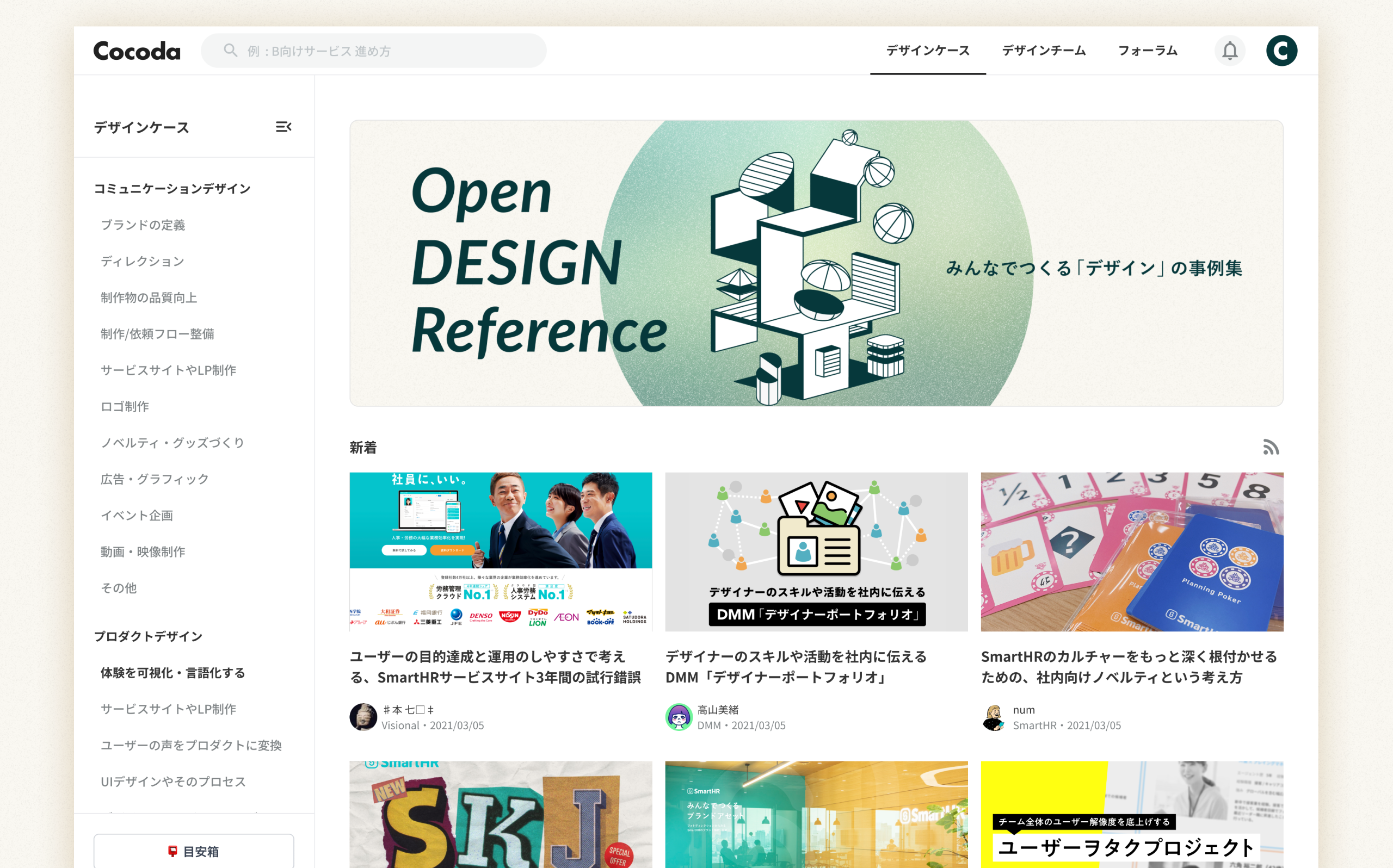This screenshot has width=1393, height=868.
Task: Click the Visional author's avatar
Action: (363, 717)
